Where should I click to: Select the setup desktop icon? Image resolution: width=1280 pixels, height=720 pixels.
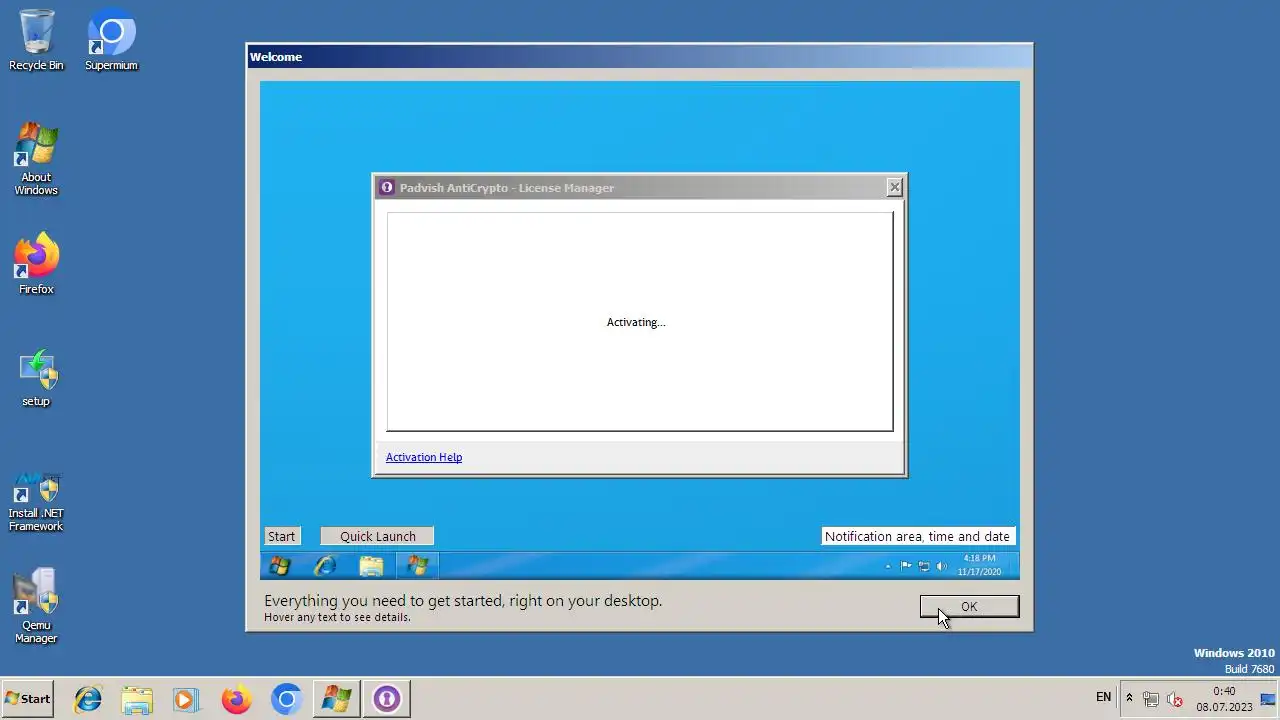coord(36,378)
